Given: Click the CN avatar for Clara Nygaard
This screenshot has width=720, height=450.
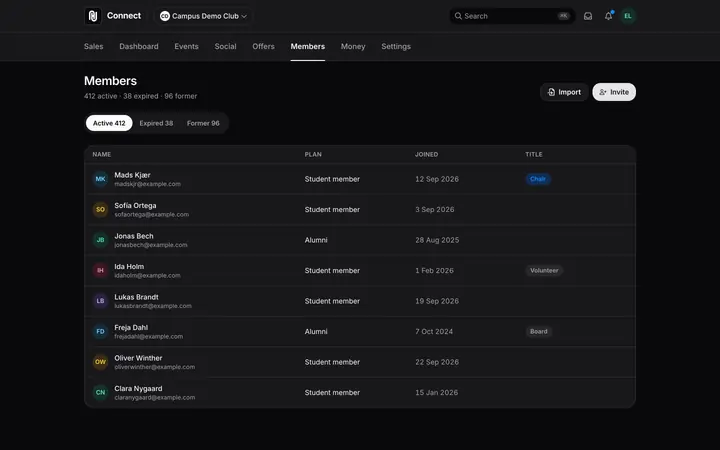Looking at the screenshot, I should (101, 393).
